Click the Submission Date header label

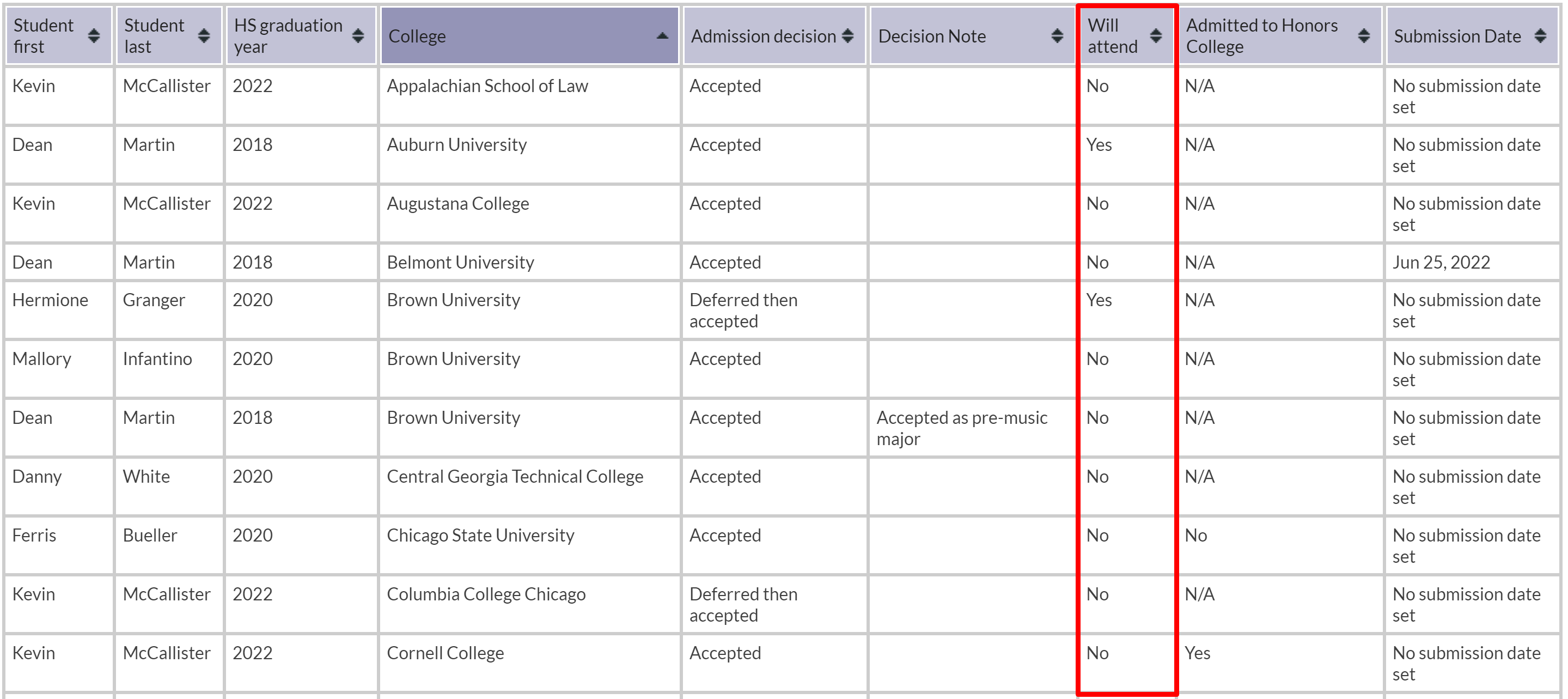(1457, 37)
